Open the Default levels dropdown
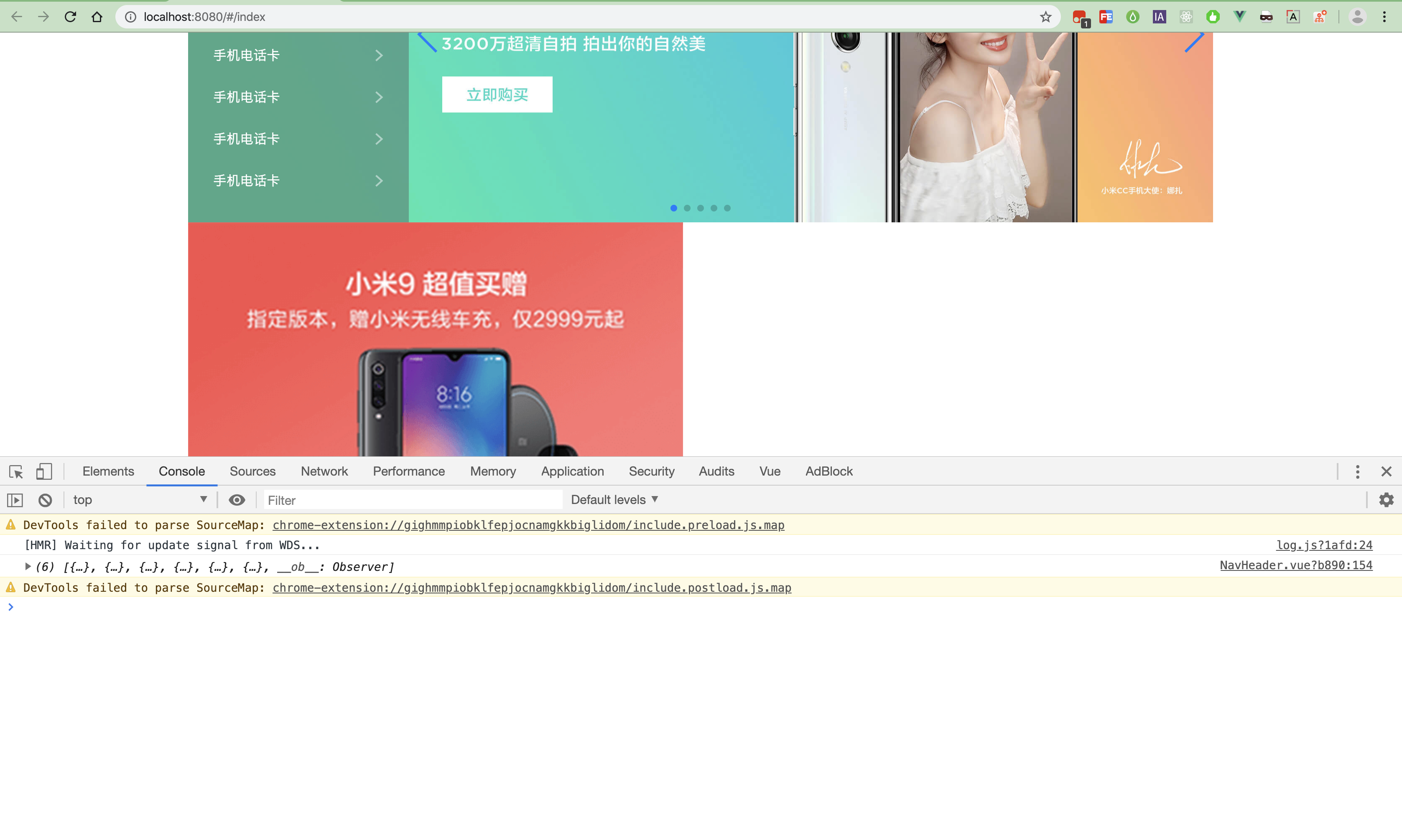The width and height of the screenshot is (1402, 840). tap(614, 499)
